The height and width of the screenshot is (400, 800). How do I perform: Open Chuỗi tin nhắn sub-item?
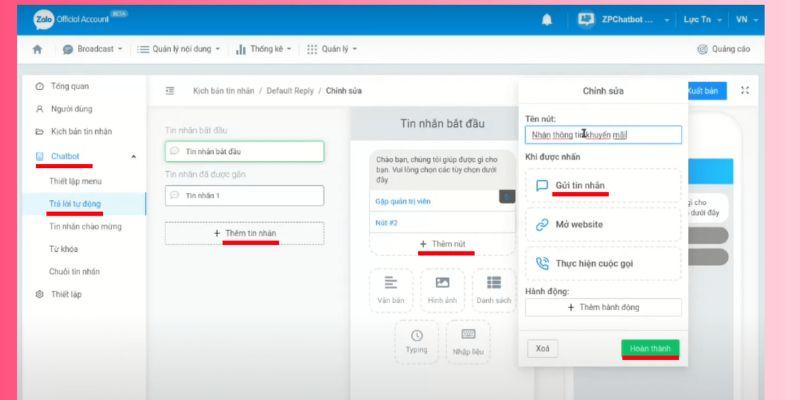74,271
